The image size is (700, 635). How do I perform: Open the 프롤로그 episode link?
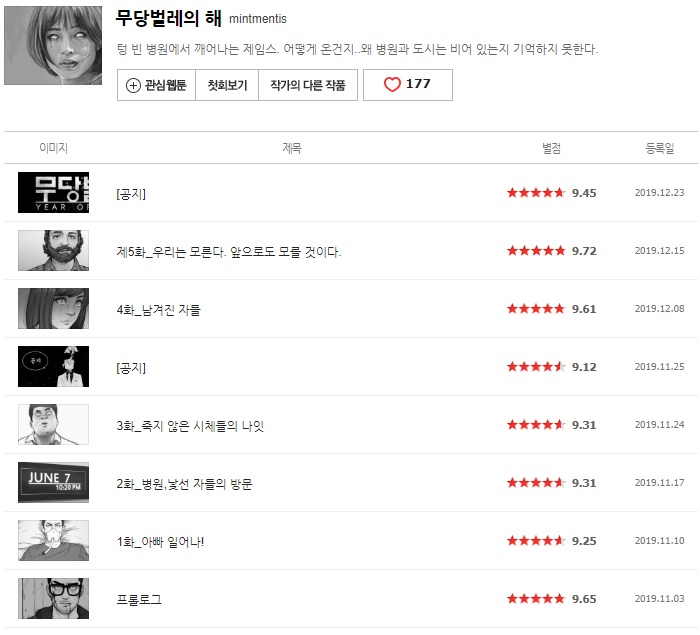coord(139,599)
